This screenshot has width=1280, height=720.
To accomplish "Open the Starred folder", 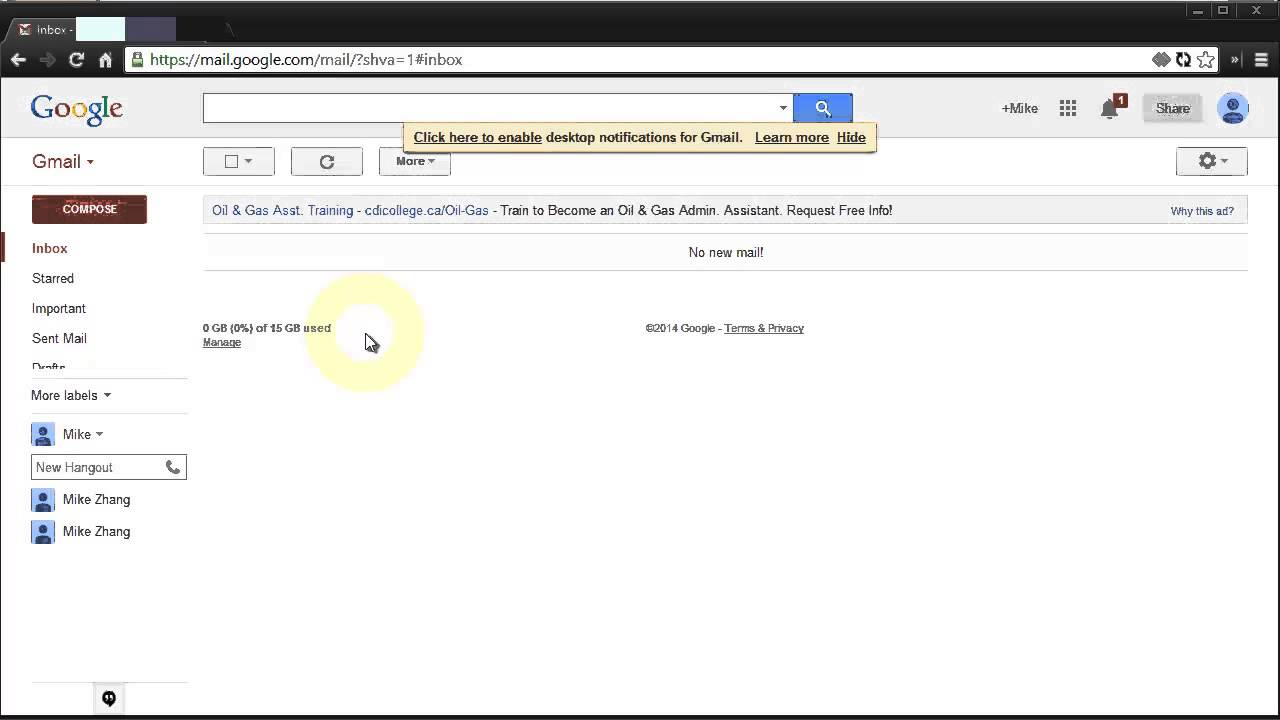I will click(53, 278).
